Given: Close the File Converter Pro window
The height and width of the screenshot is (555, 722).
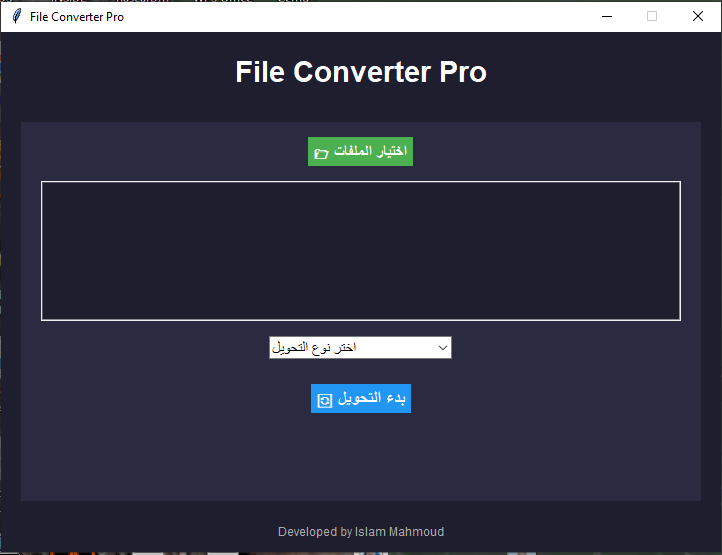Looking at the screenshot, I should coord(698,17).
